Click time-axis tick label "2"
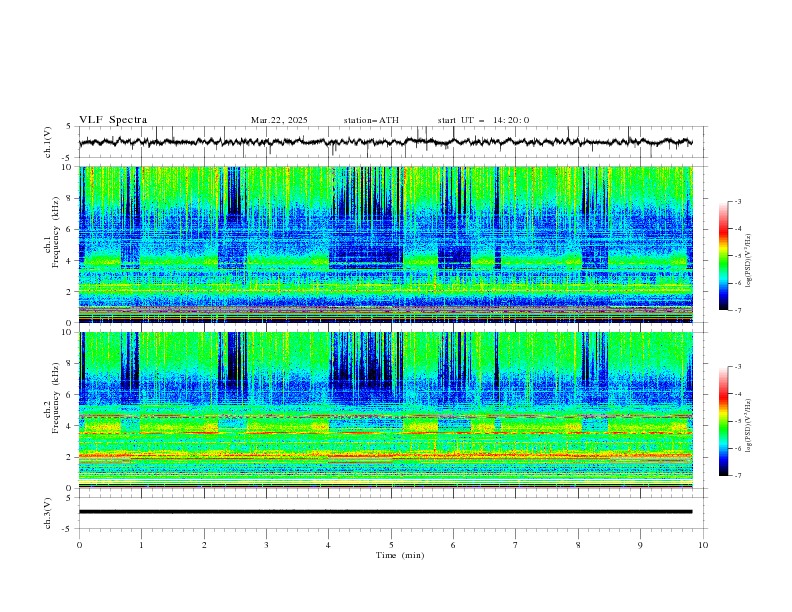This screenshot has height=612, width=792. (x=204, y=545)
